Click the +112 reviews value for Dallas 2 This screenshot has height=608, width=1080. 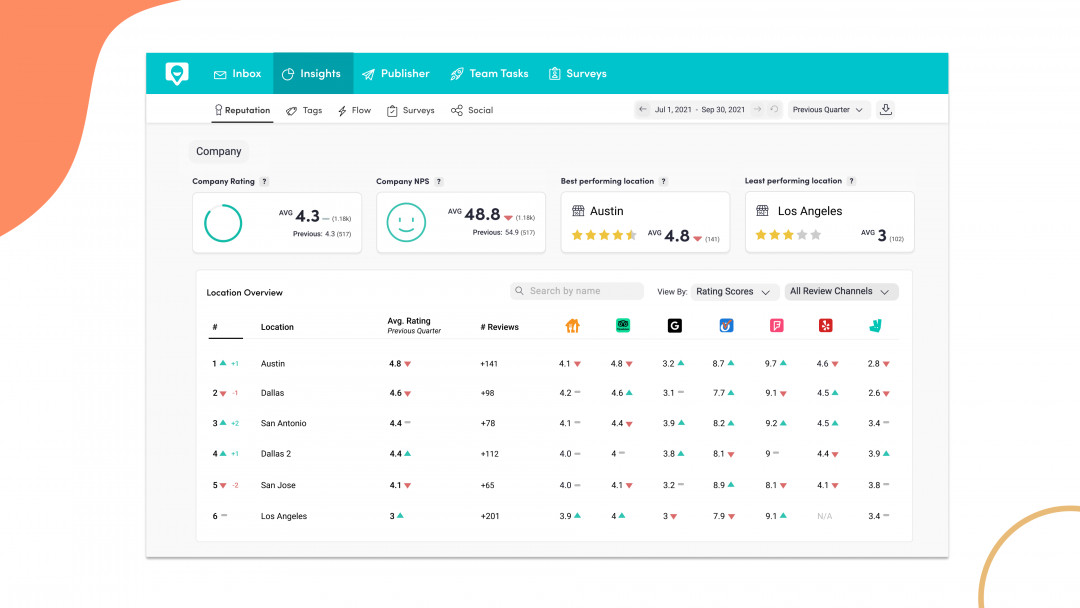click(489, 454)
